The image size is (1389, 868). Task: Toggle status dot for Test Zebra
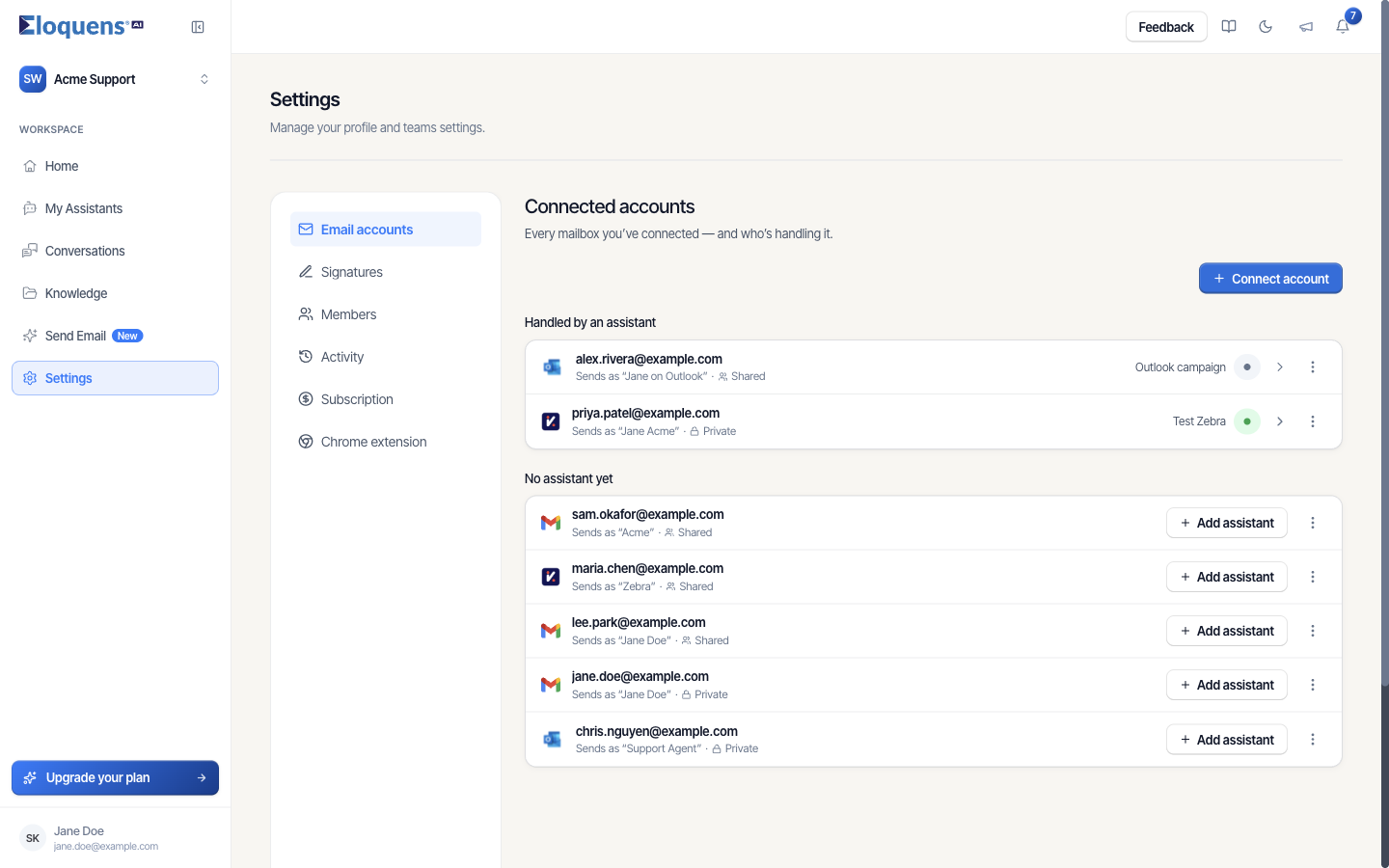coord(1247,421)
